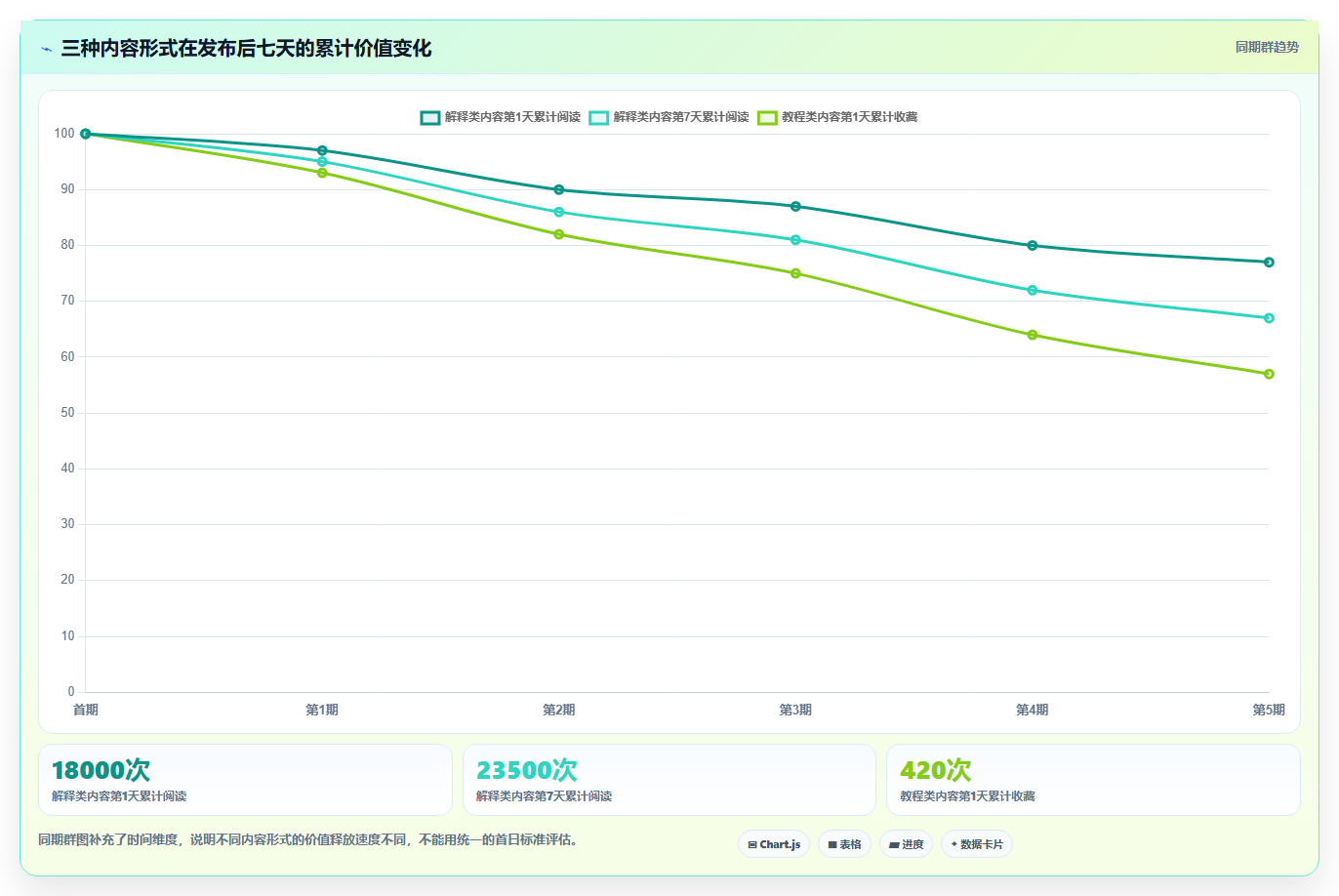Click dark teal data point at 第2期
Viewport: 1339px width, 896px height.
coord(559,189)
